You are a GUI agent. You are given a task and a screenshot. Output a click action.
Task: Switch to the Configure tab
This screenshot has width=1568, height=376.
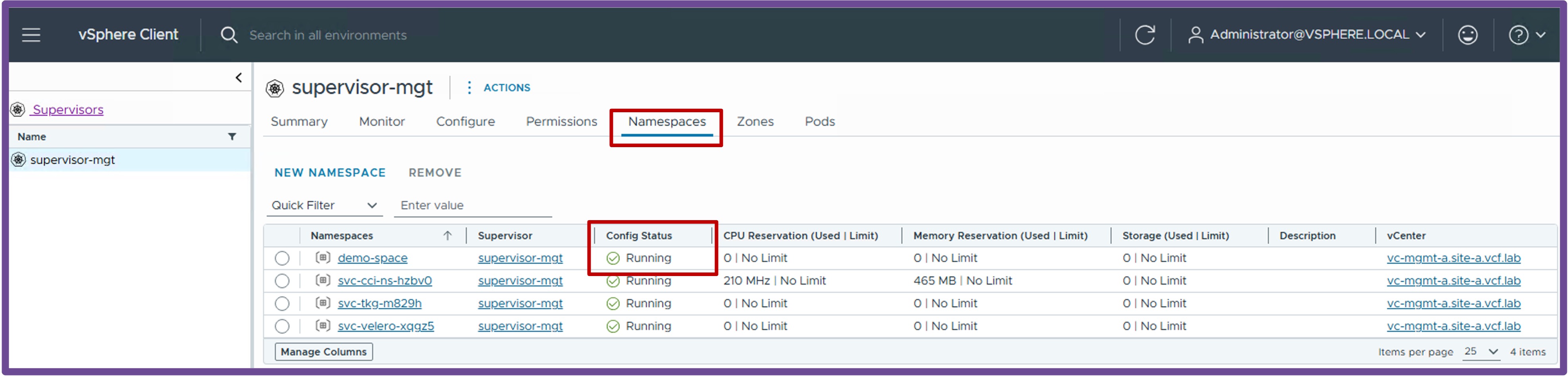coord(466,122)
